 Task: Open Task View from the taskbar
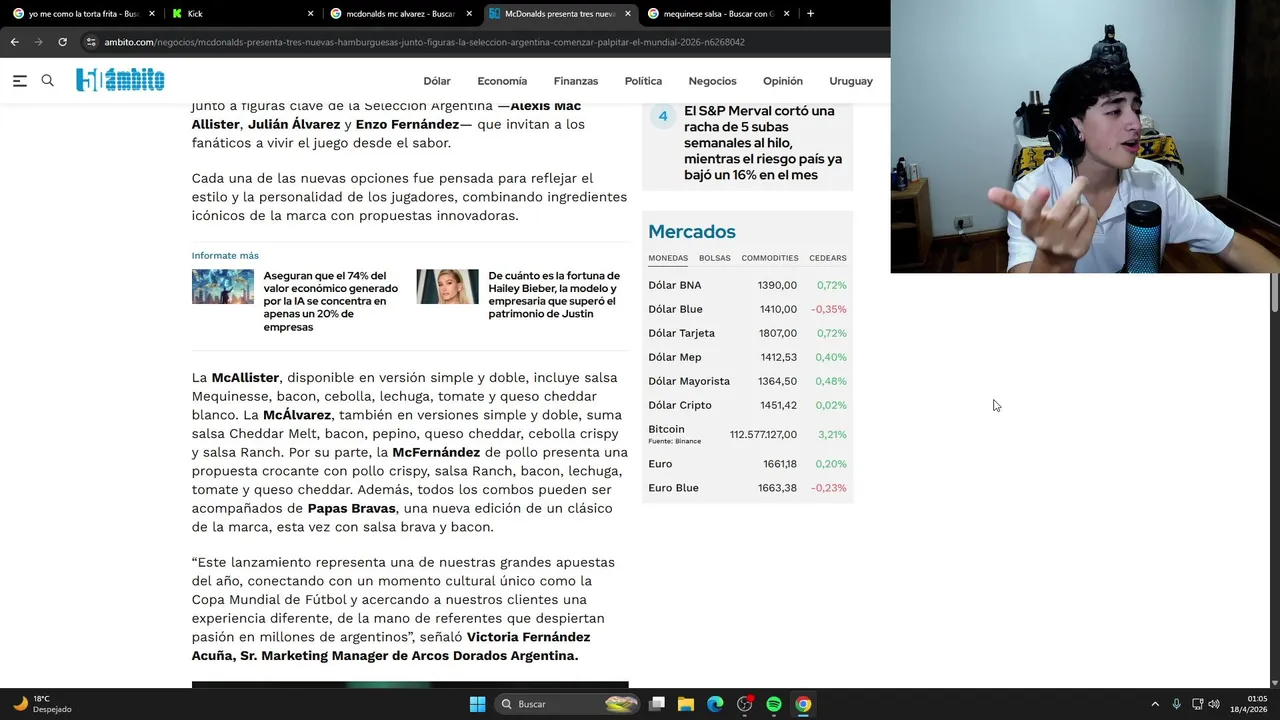[x=657, y=704]
